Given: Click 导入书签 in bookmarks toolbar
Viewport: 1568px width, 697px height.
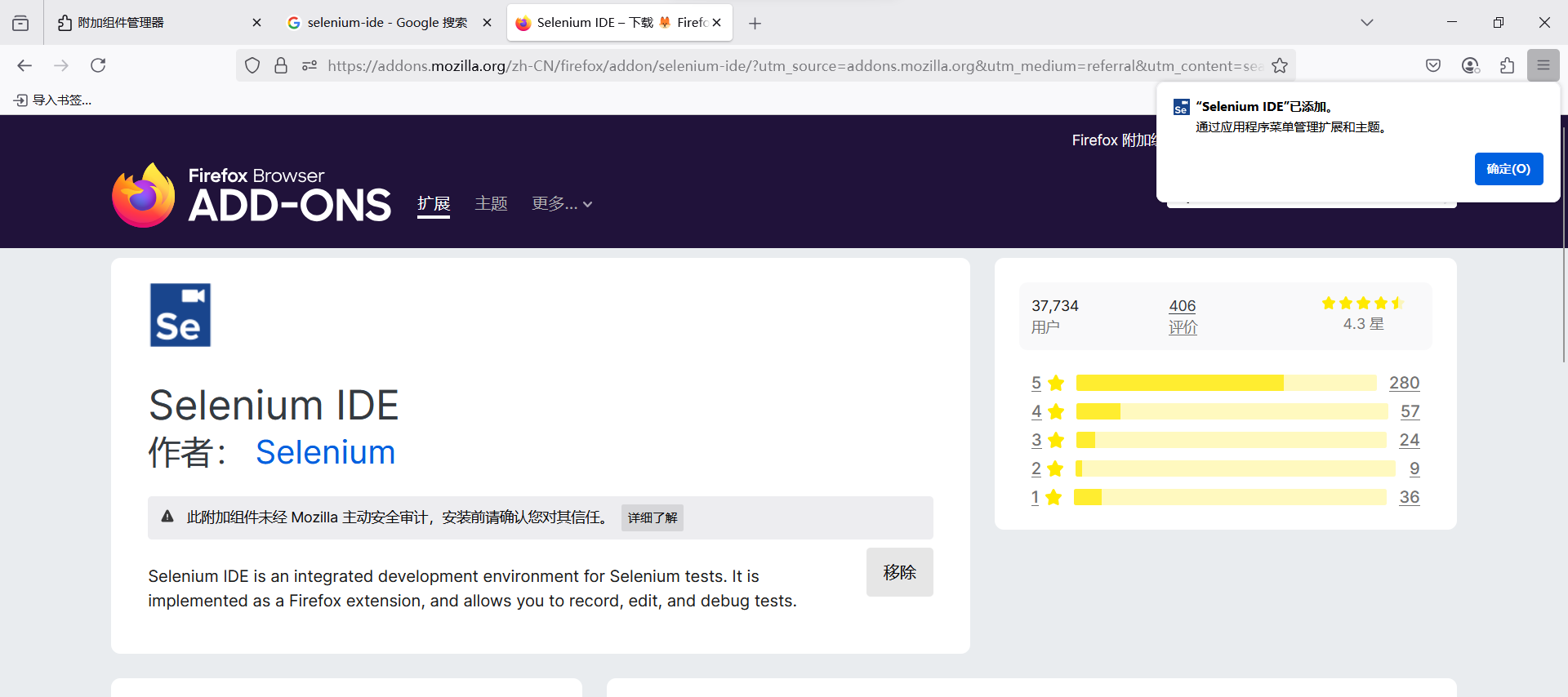Looking at the screenshot, I should [x=53, y=100].
